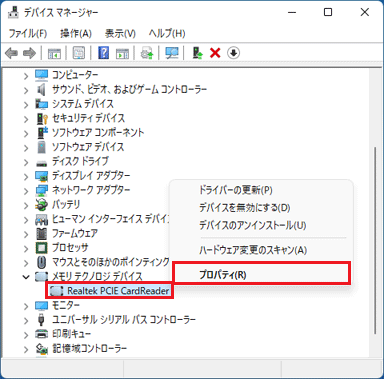Click the red X uninstall device icon
This screenshot has height=379, width=384.
click(215, 53)
